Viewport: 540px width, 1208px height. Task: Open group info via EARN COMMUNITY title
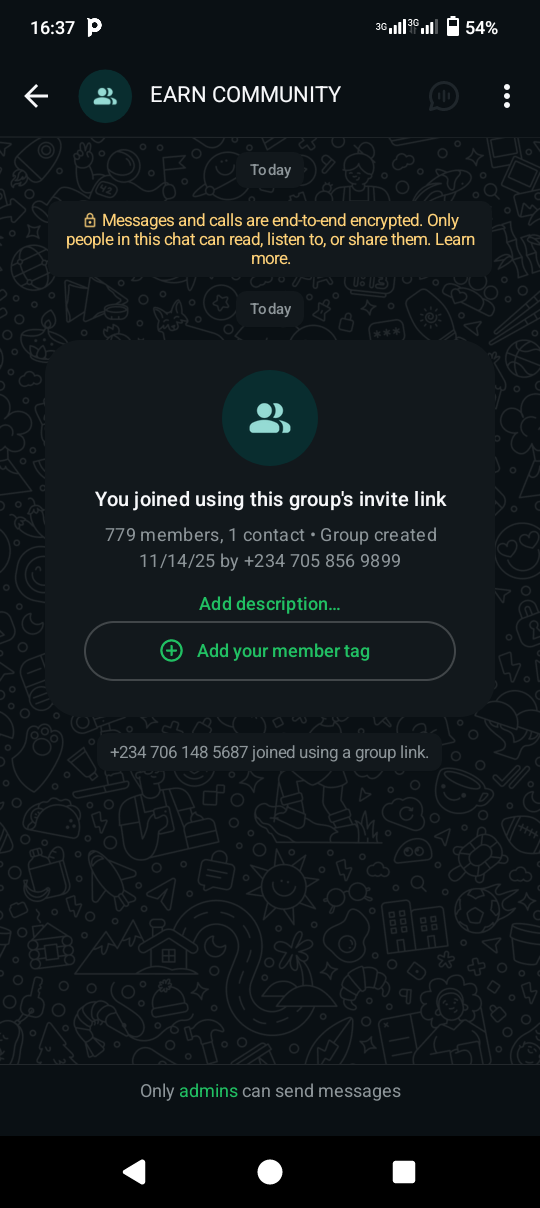(245, 95)
